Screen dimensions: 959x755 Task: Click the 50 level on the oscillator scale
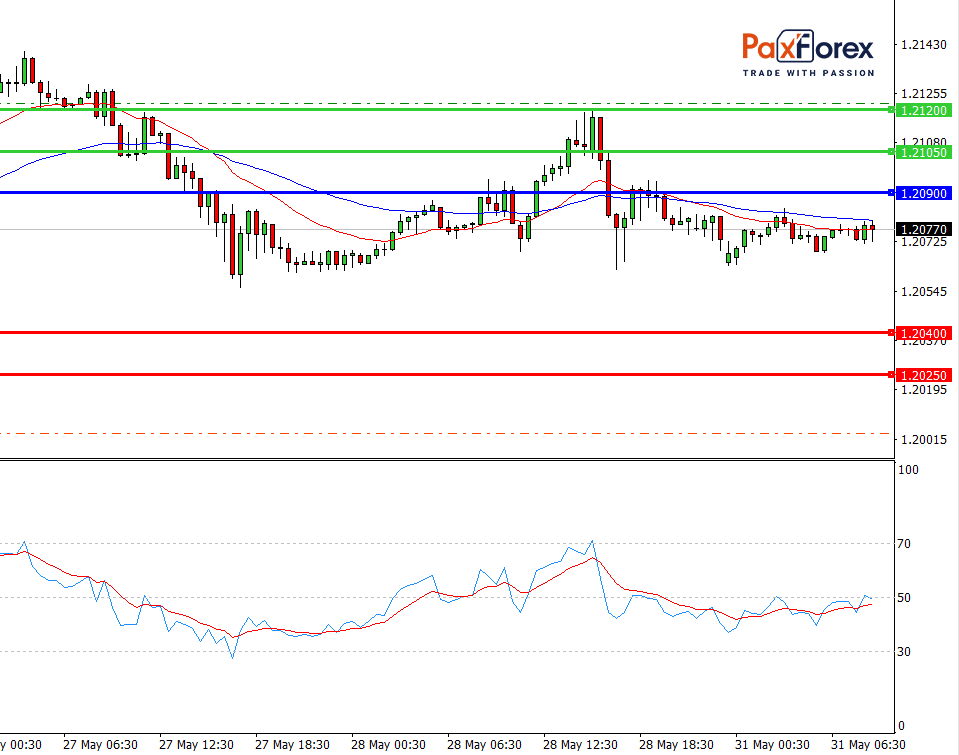907,598
